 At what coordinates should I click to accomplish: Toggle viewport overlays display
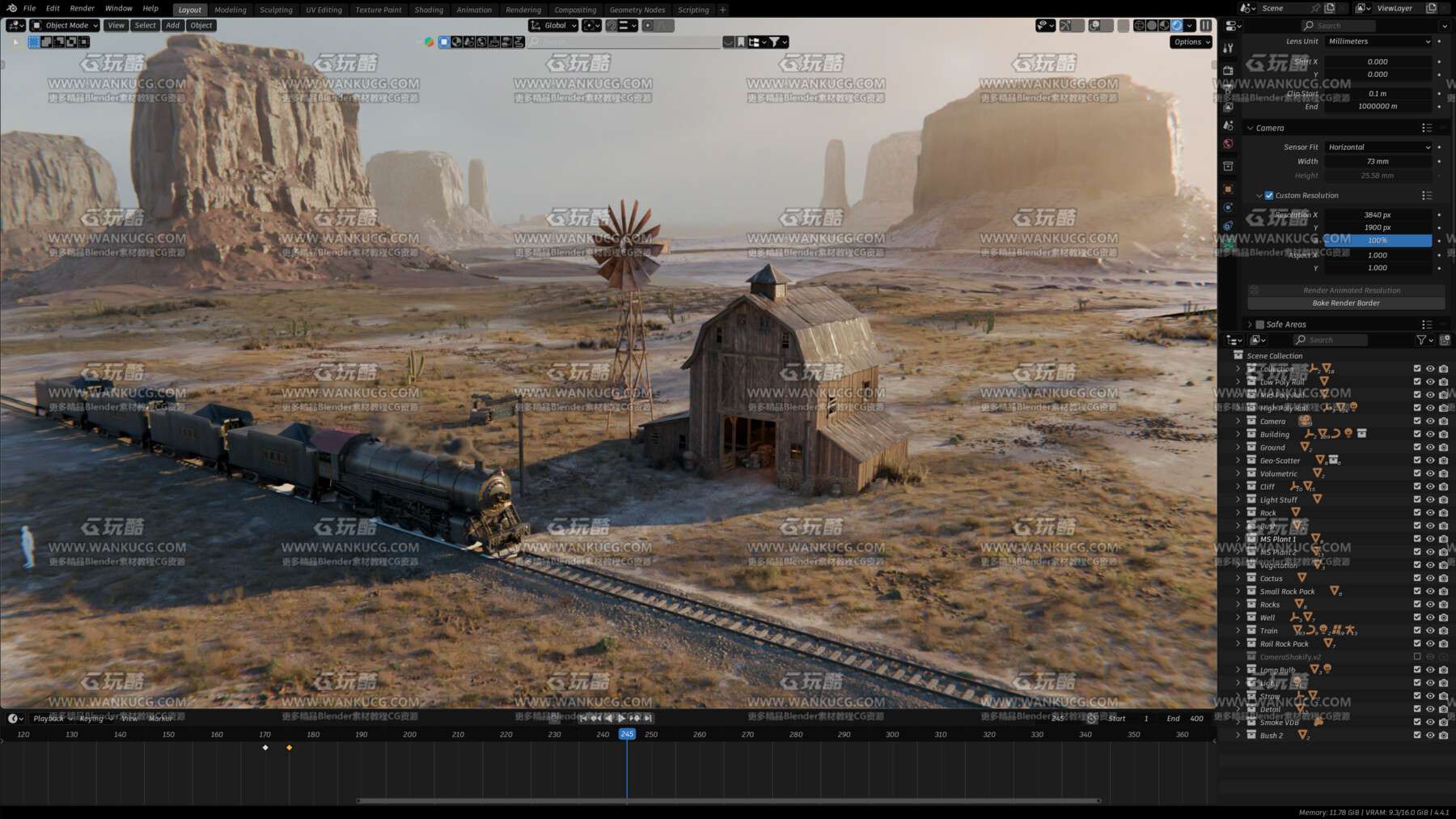1095,26
